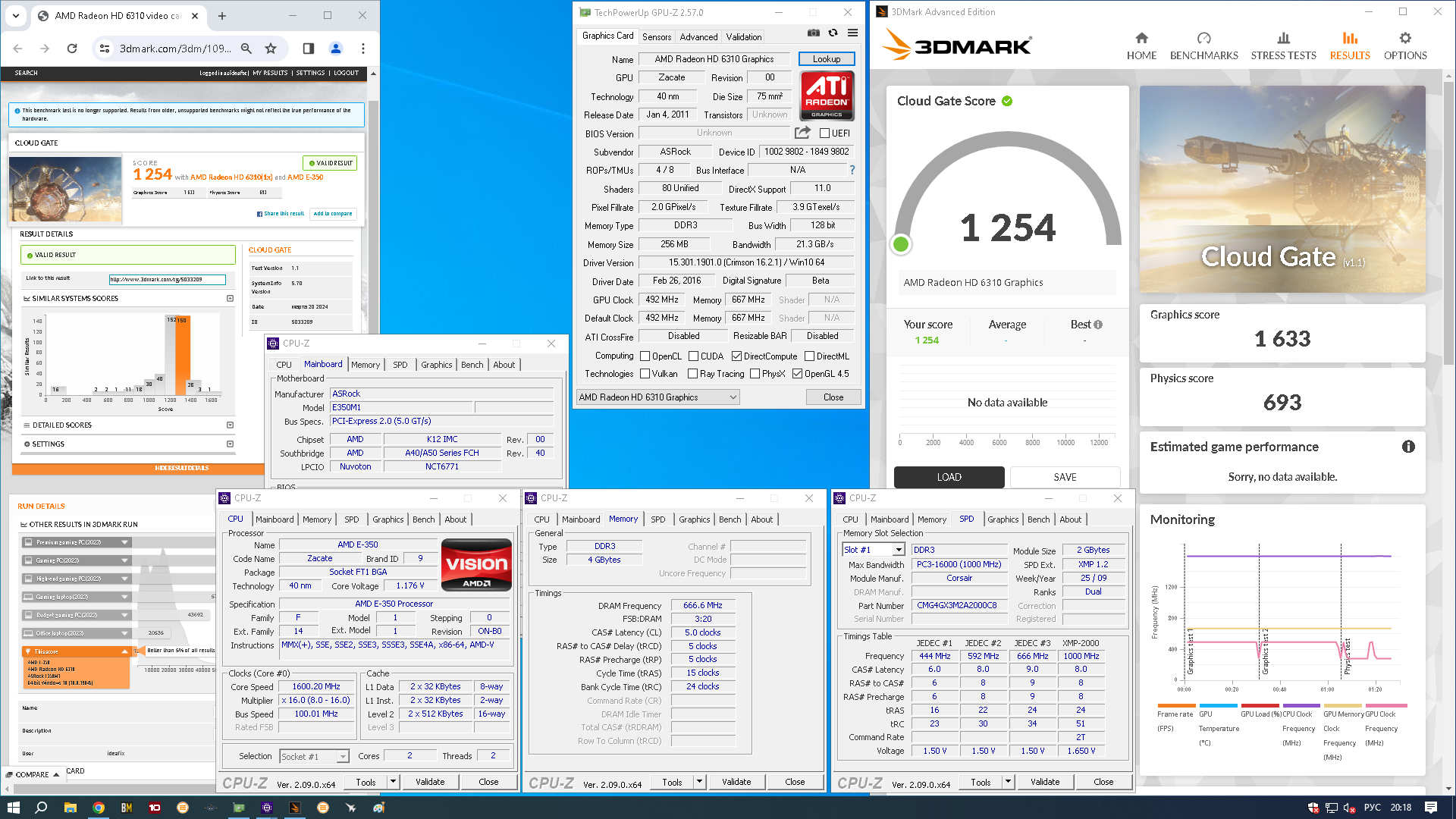The width and height of the screenshot is (1456, 819).
Task: Open File Explorer from taskbar
Action: point(70,808)
